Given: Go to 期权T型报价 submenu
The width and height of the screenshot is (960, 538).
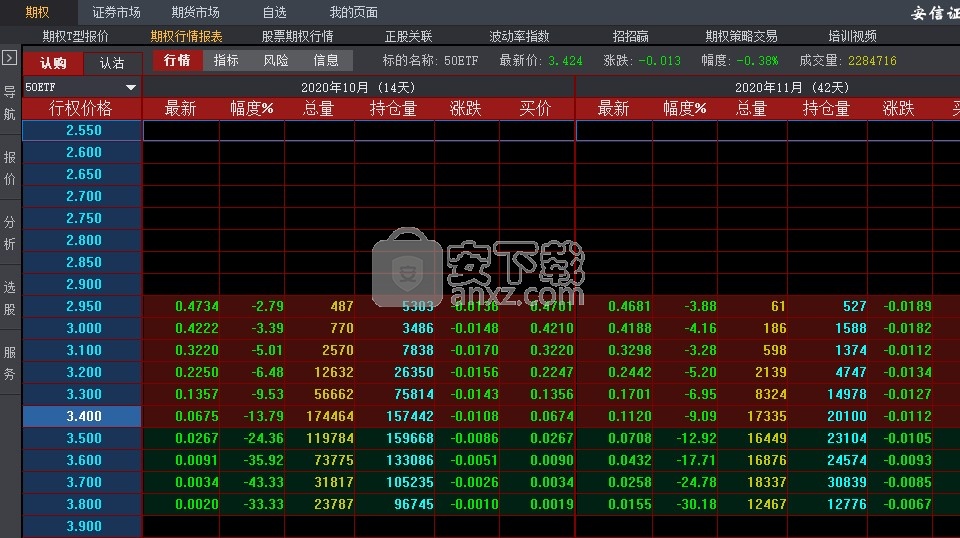Looking at the screenshot, I should coord(76,36).
